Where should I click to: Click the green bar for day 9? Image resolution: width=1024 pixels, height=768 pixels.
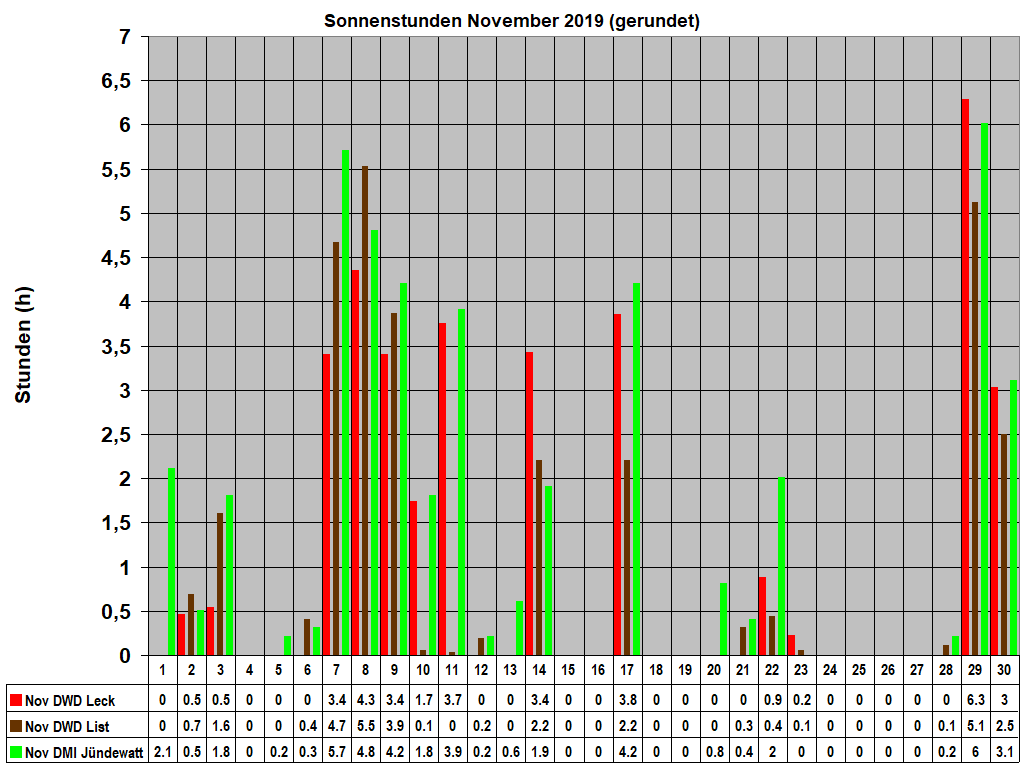pos(404,470)
